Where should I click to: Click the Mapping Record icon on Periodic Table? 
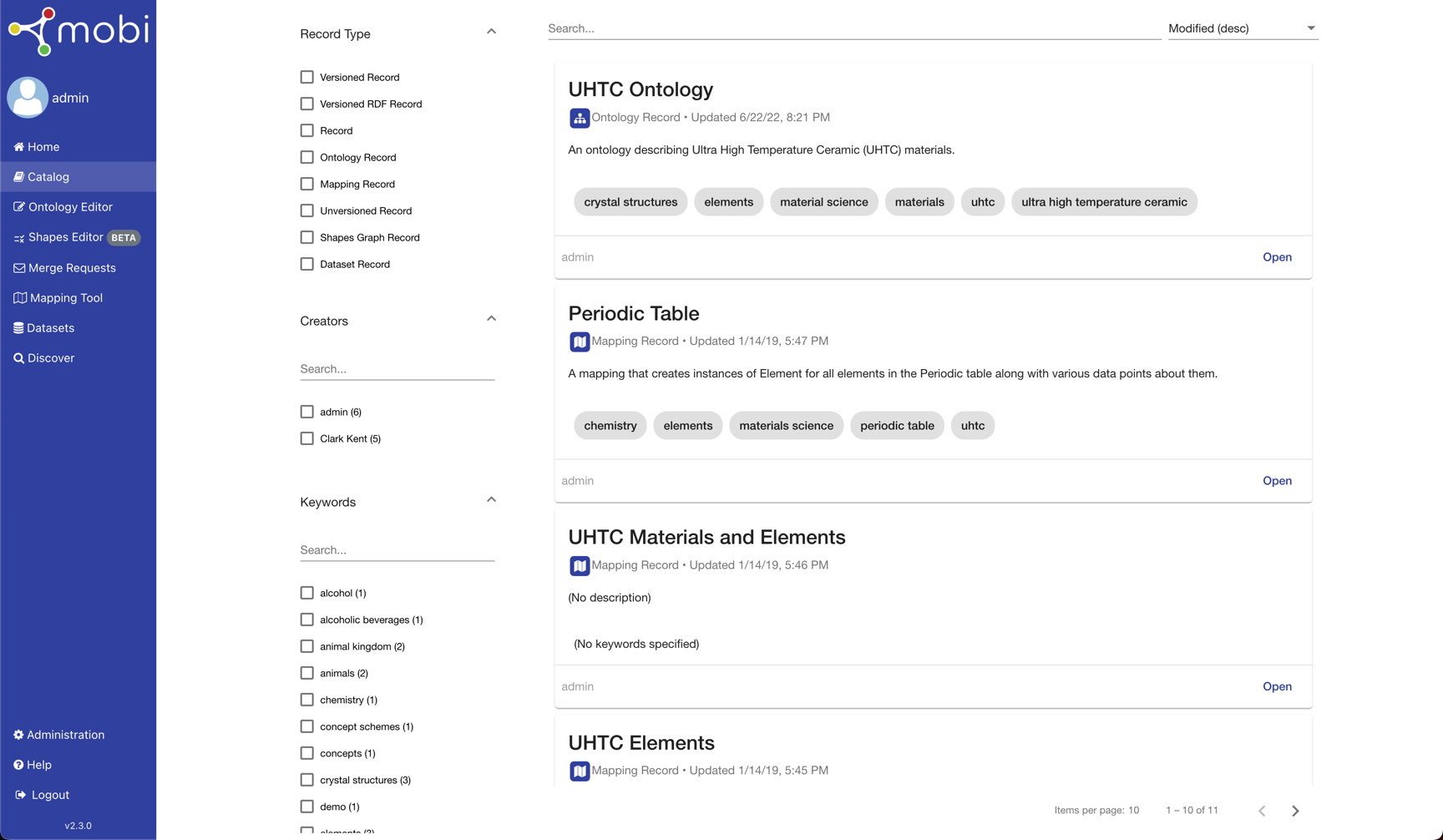[x=580, y=342]
